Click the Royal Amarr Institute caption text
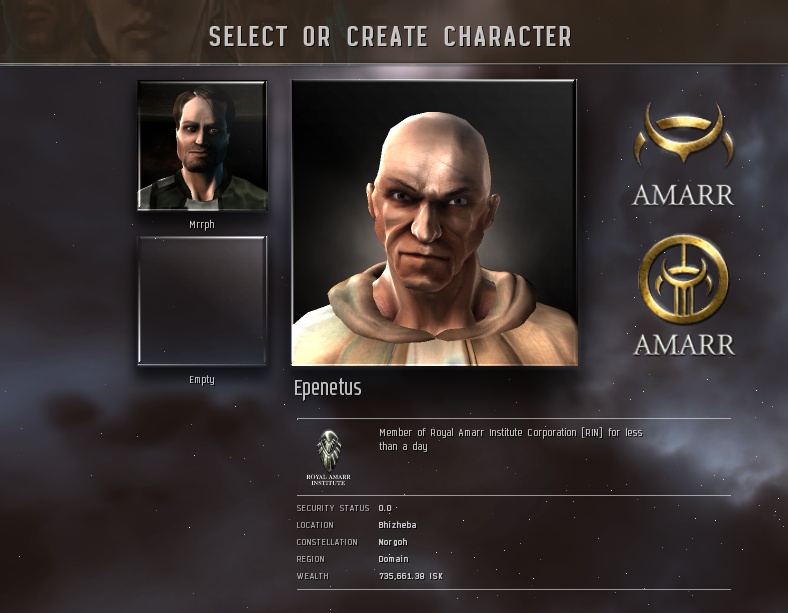This screenshot has height=613, width=788. [329, 480]
